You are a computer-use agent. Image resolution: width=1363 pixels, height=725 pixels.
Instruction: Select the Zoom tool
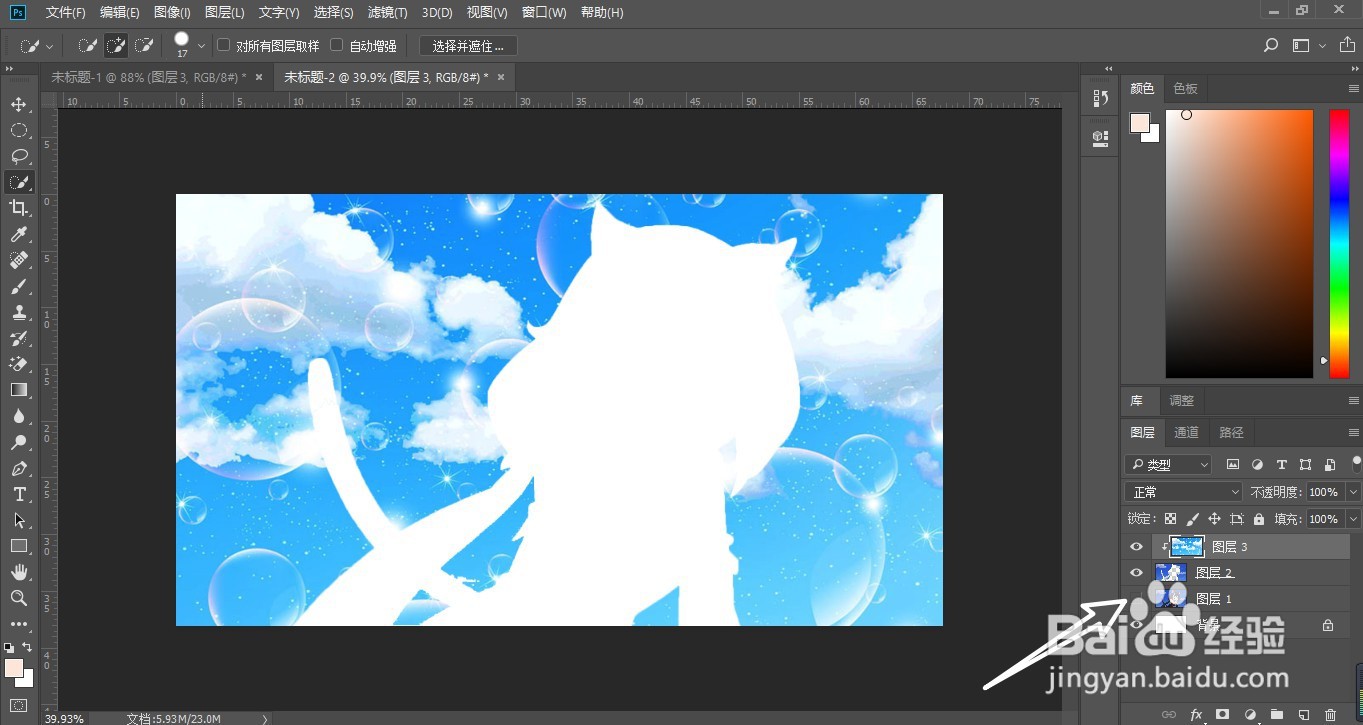(19, 598)
